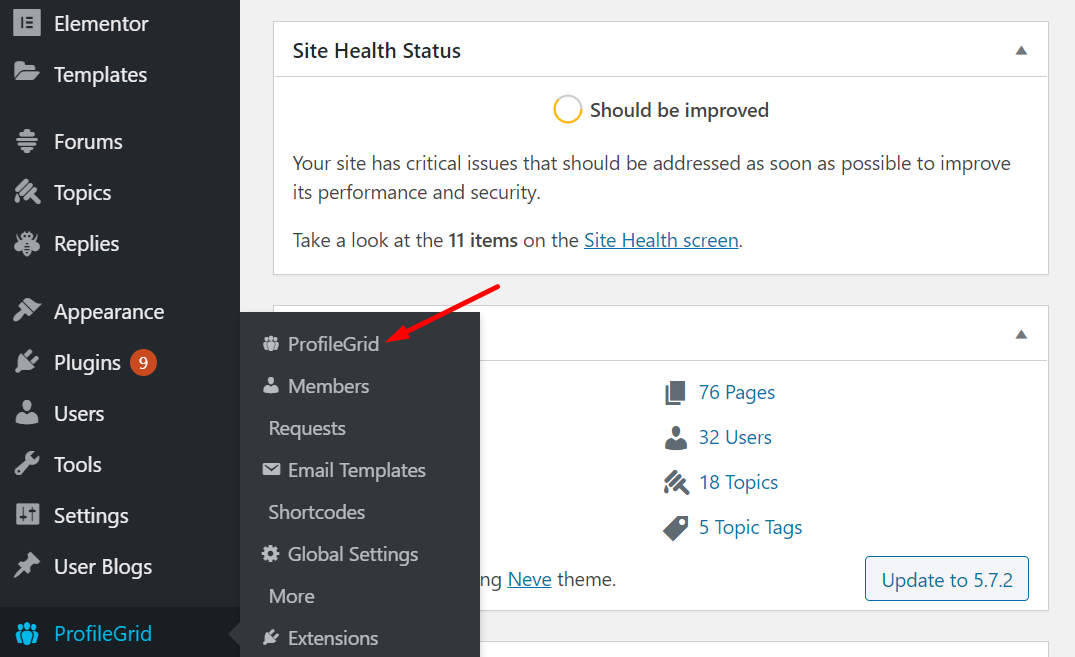The height and width of the screenshot is (657, 1075).
Task: Click the tag icon beside 5 Topic Tags
Action: pos(675,527)
